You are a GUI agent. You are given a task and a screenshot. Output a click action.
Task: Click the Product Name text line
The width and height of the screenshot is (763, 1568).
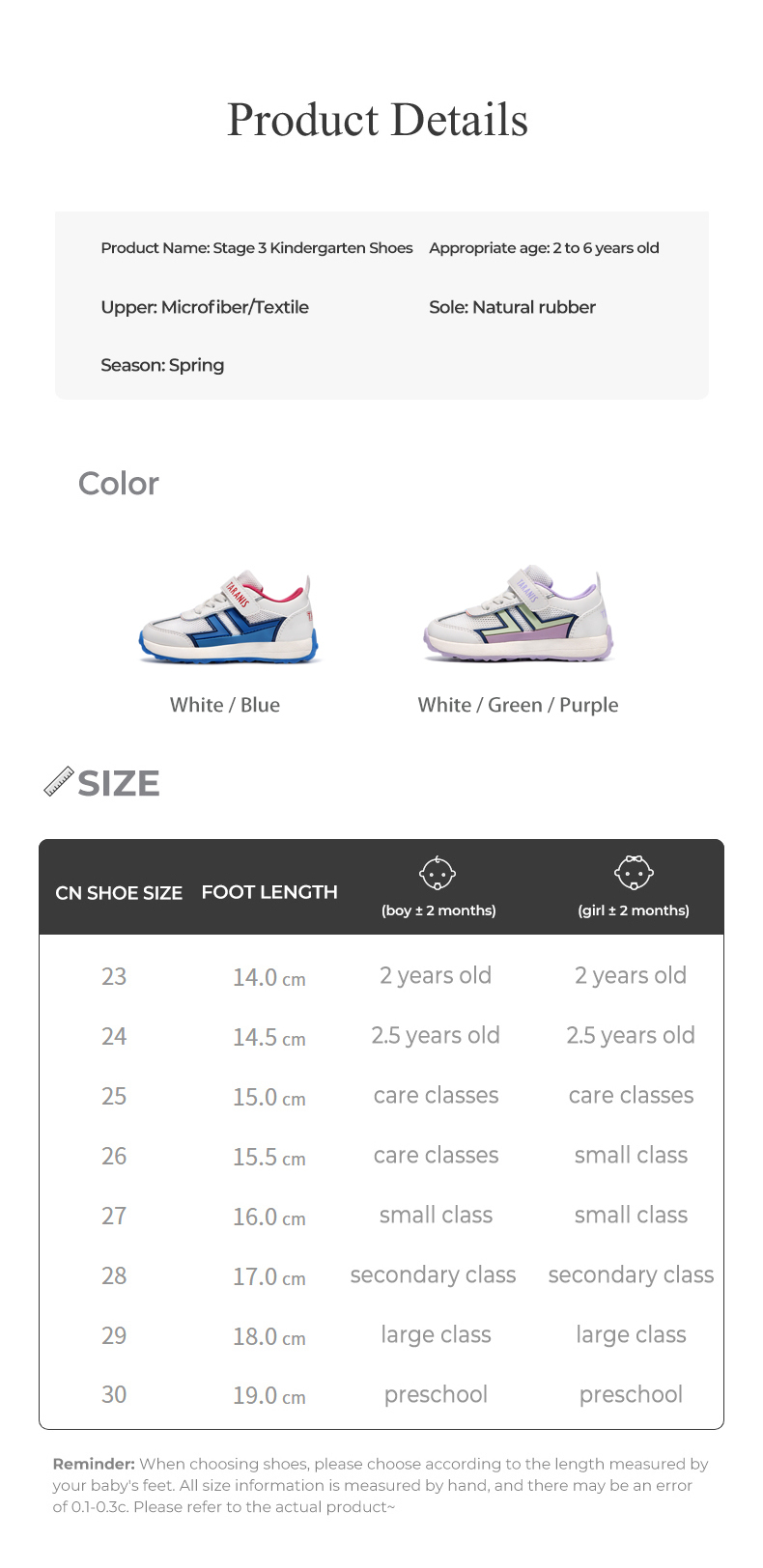point(257,248)
